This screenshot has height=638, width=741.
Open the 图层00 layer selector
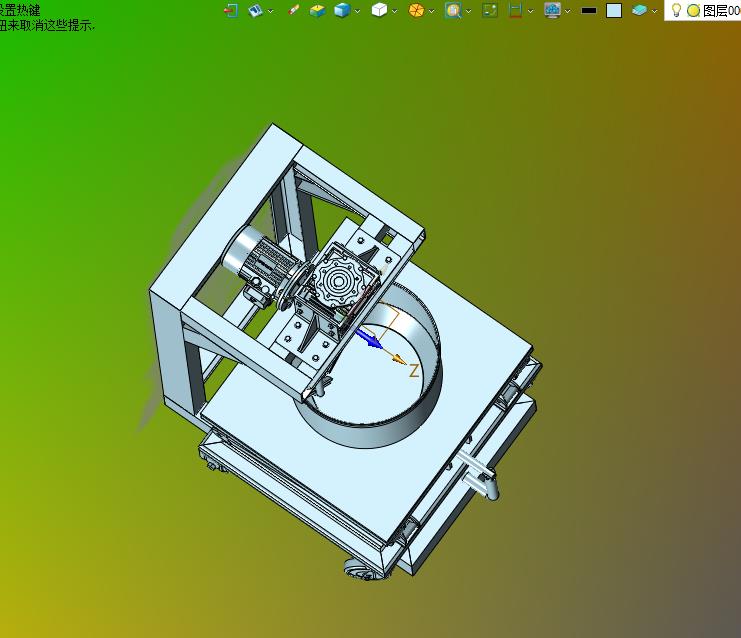click(721, 10)
